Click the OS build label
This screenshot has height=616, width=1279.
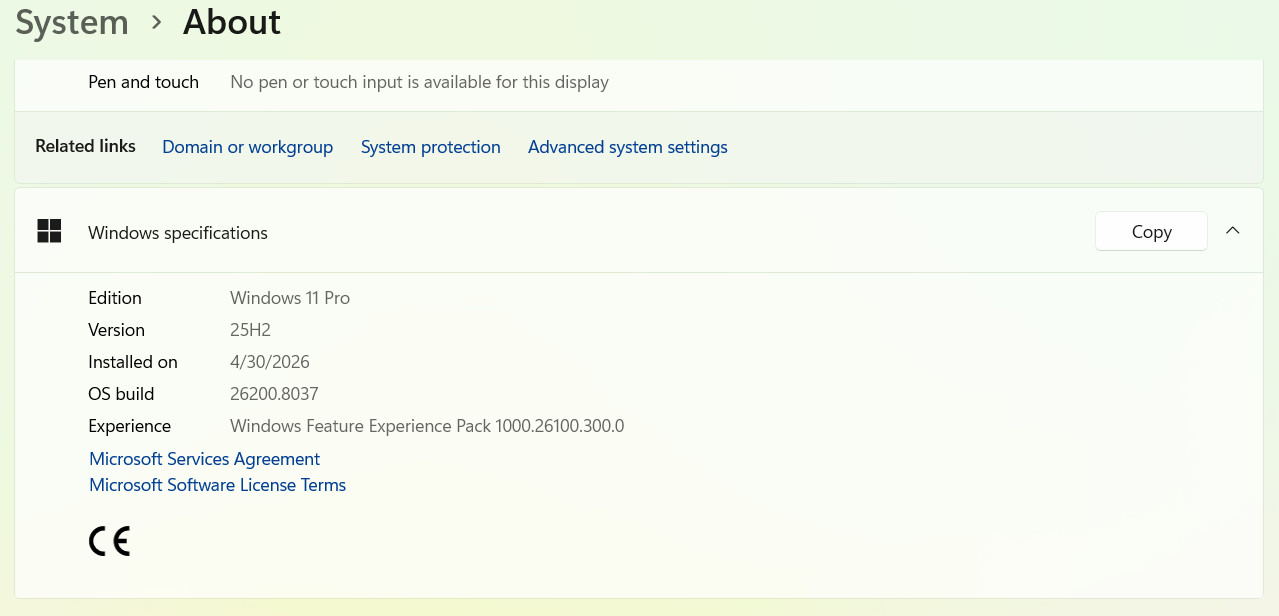121,394
